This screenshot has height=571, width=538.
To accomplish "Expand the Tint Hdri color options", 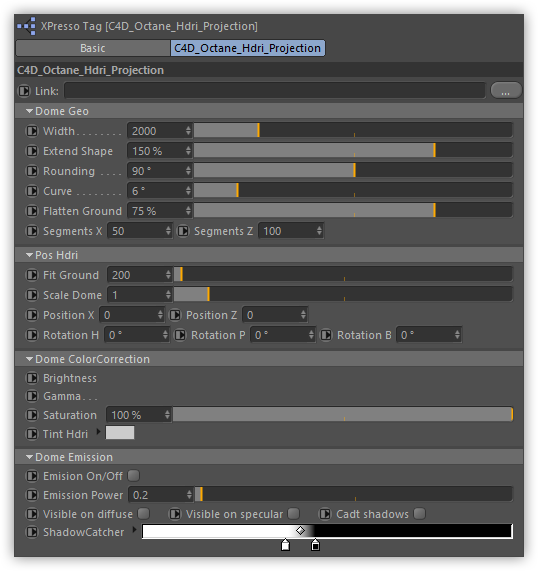I will 98,432.
